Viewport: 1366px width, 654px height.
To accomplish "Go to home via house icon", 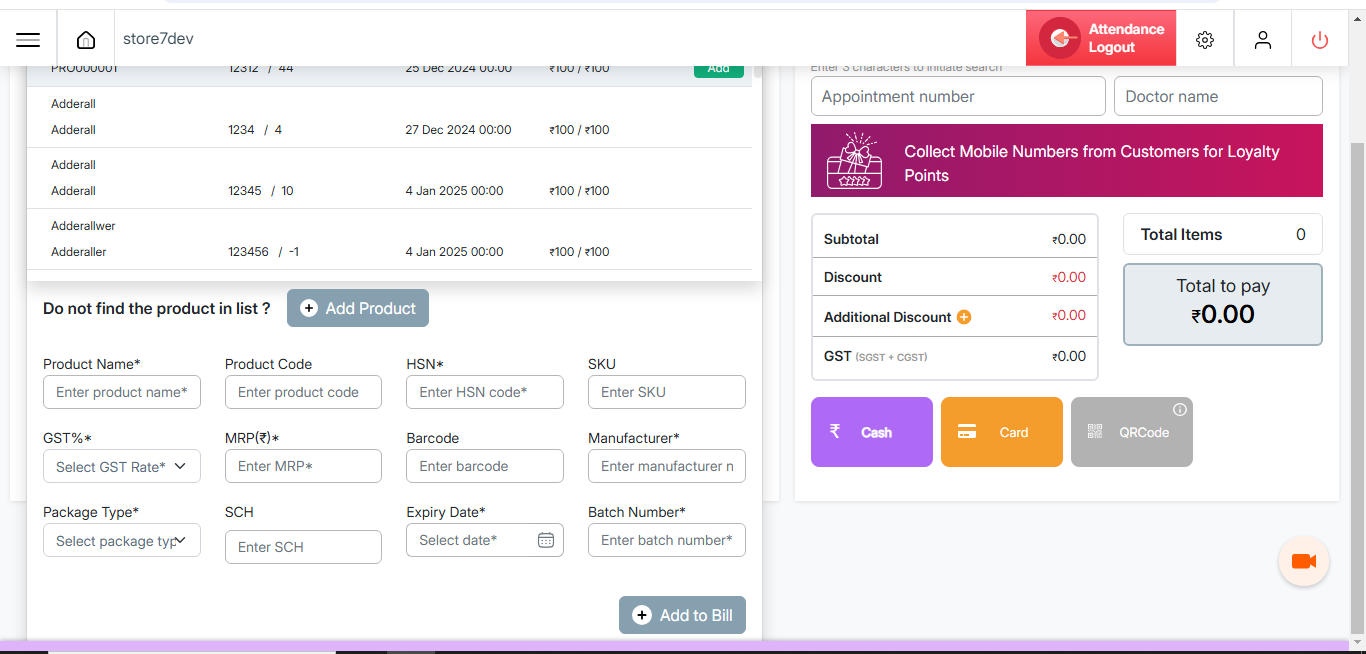I will click(86, 39).
